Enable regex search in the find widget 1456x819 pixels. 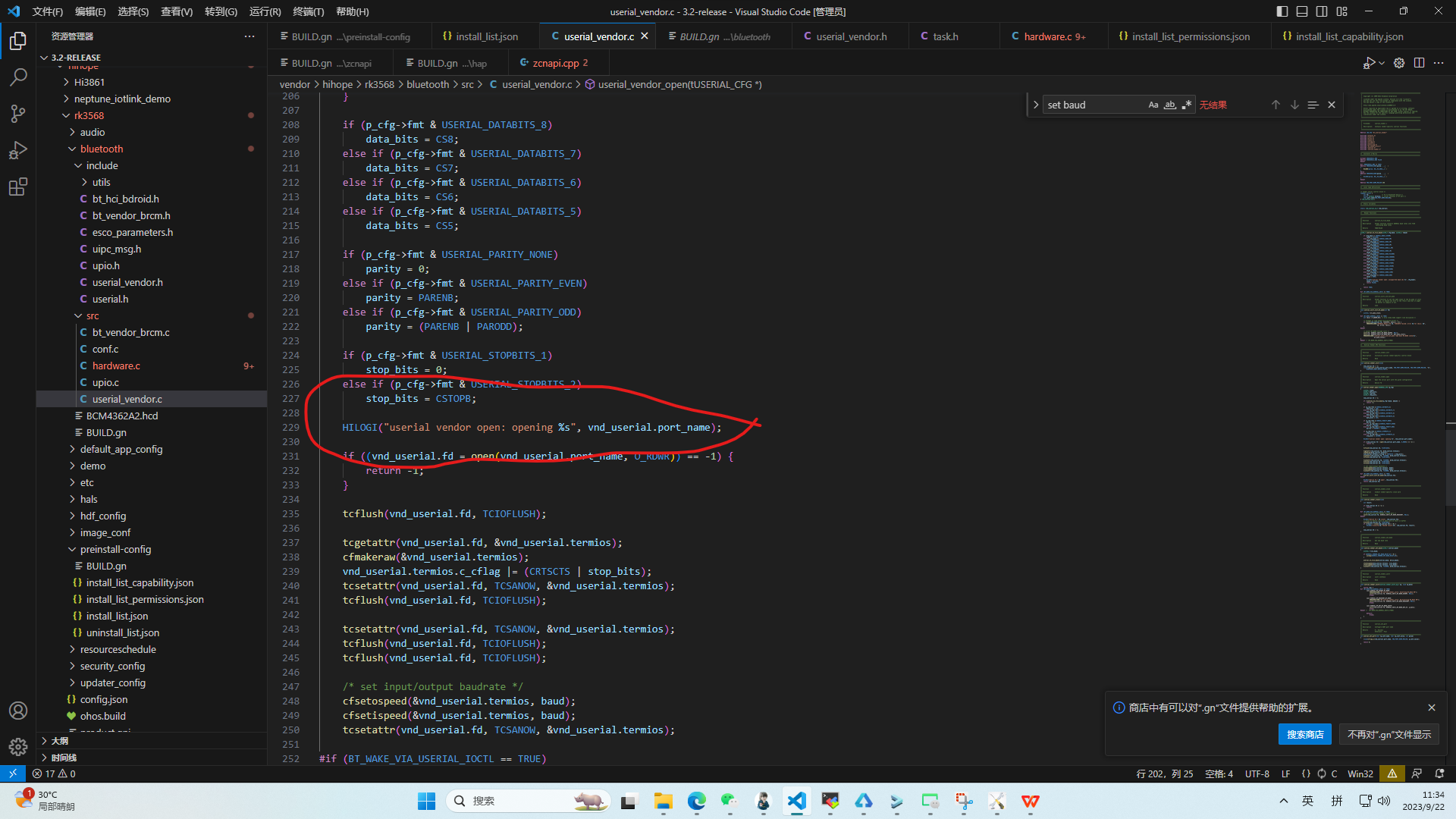1187,105
